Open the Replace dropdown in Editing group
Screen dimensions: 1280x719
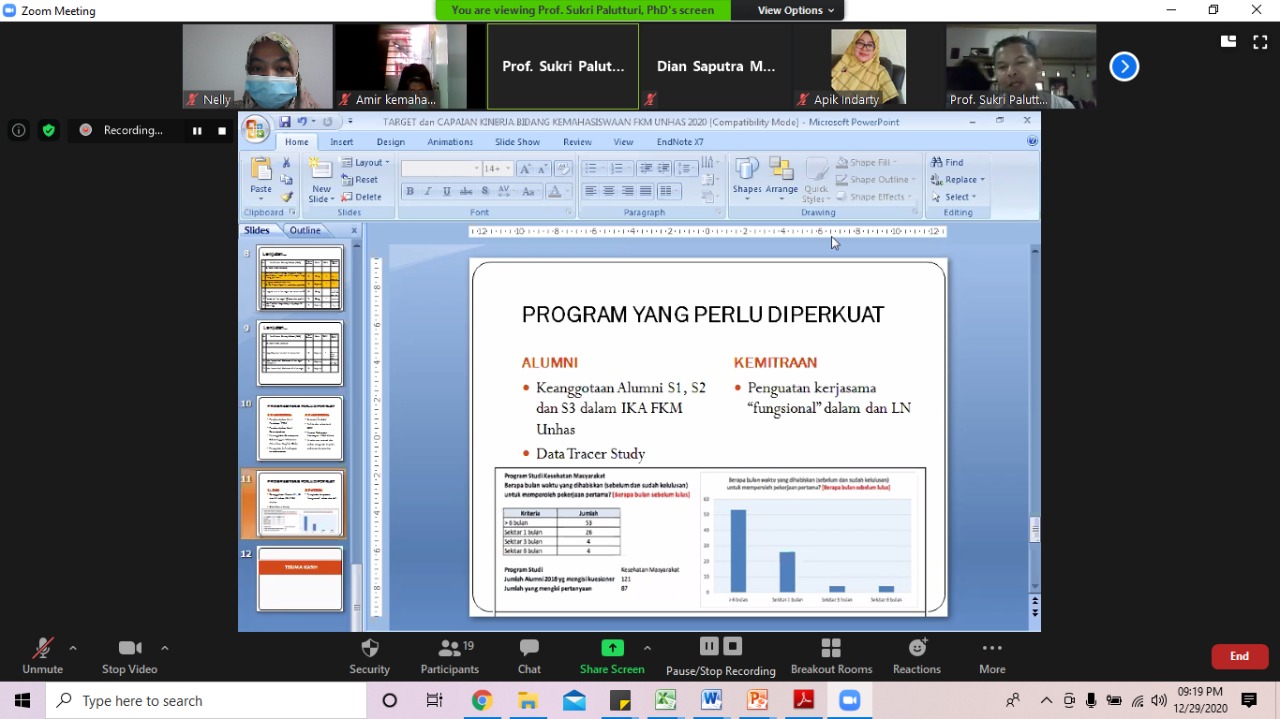coord(958,180)
